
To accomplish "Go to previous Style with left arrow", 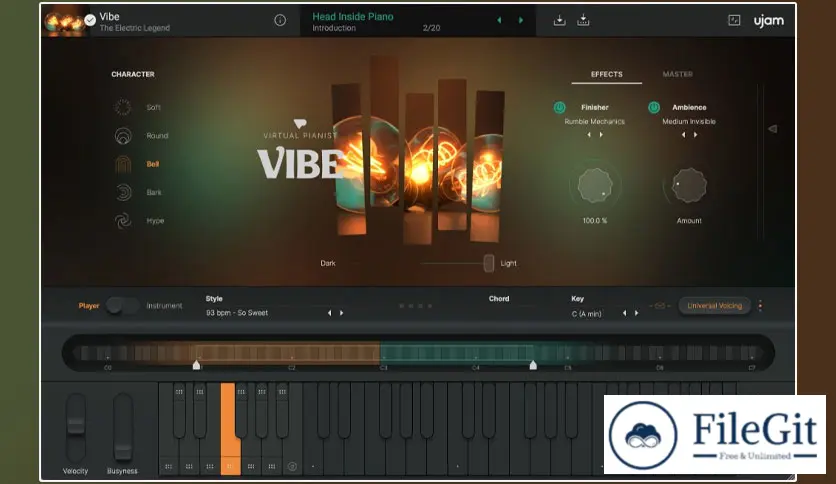I will pos(329,313).
